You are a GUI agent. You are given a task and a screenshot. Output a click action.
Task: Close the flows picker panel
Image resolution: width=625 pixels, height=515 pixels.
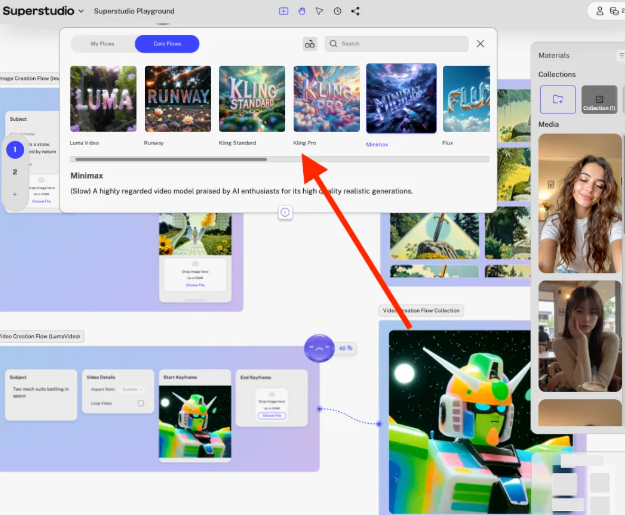coord(480,44)
